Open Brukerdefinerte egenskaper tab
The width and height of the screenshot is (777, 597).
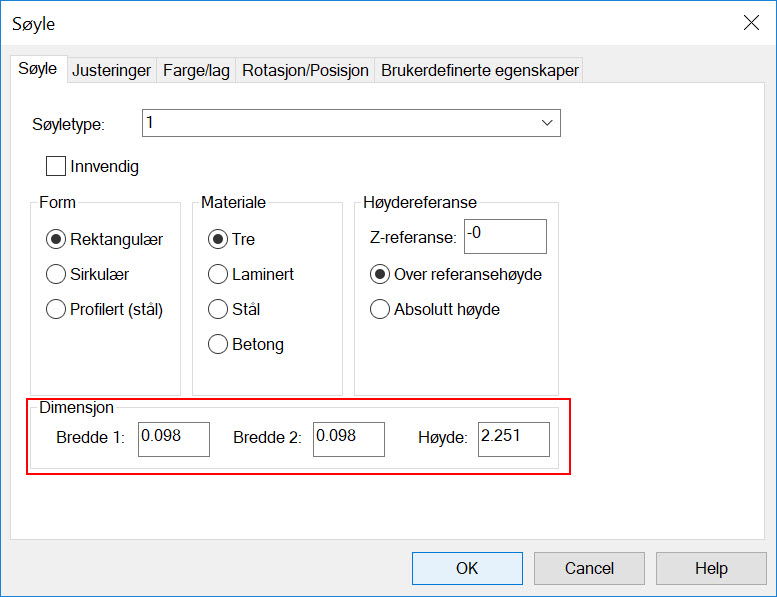coord(479,70)
